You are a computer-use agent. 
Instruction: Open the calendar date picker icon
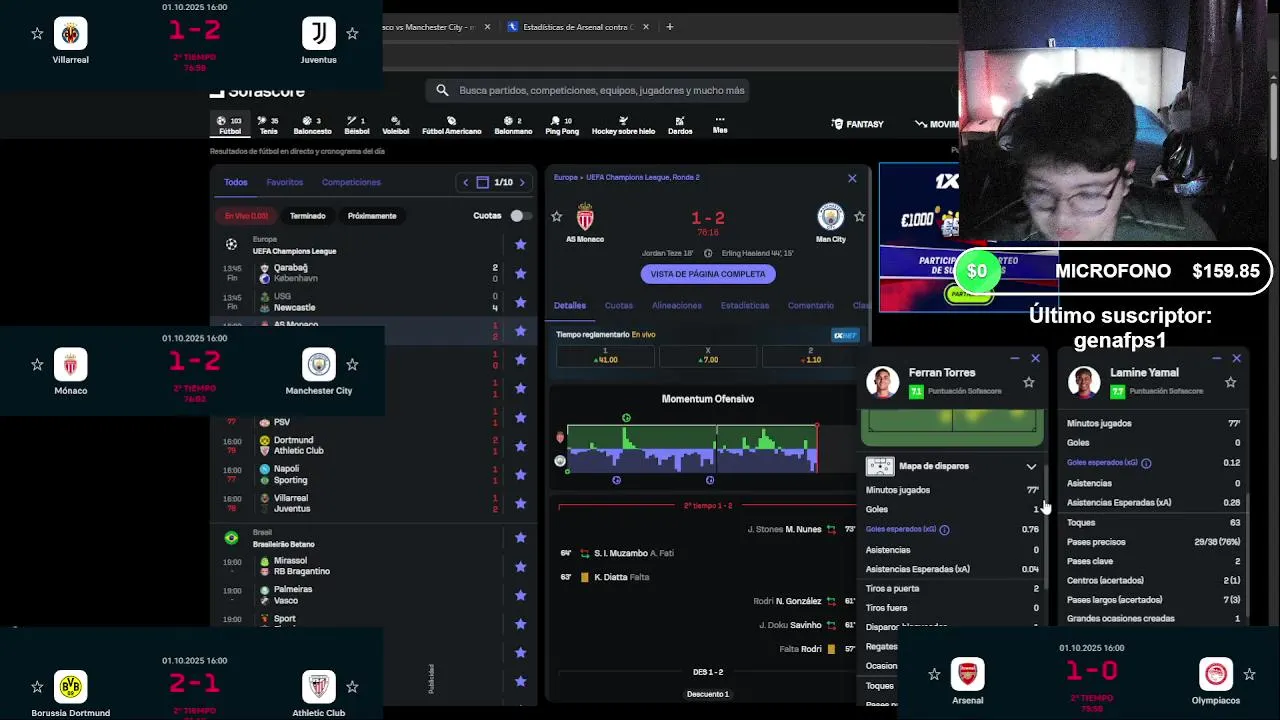(x=482, y=182)
